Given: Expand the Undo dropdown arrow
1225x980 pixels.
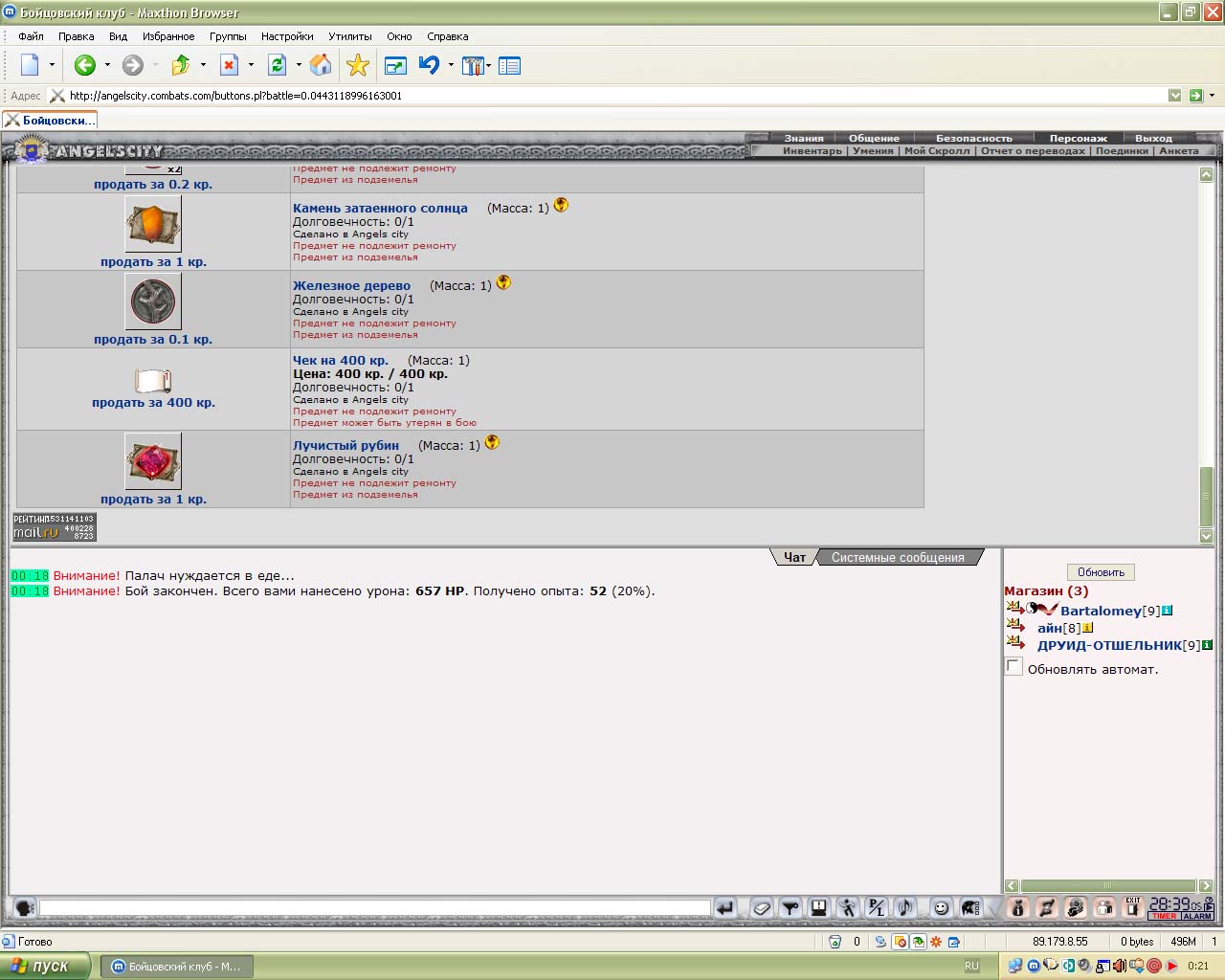Looking at the screenshot, I should tap(451, 65).
